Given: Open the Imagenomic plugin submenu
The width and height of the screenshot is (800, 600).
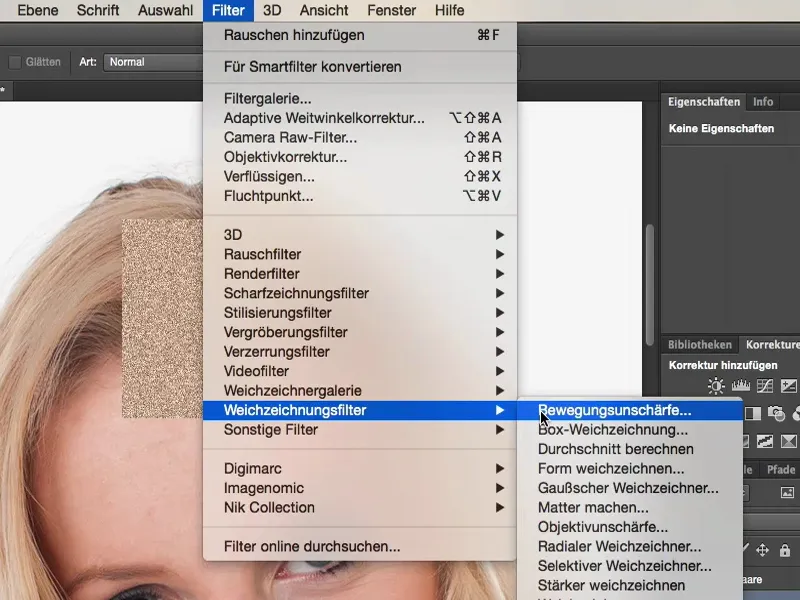Looking at the screenshot, I should [x=360, y=488].
